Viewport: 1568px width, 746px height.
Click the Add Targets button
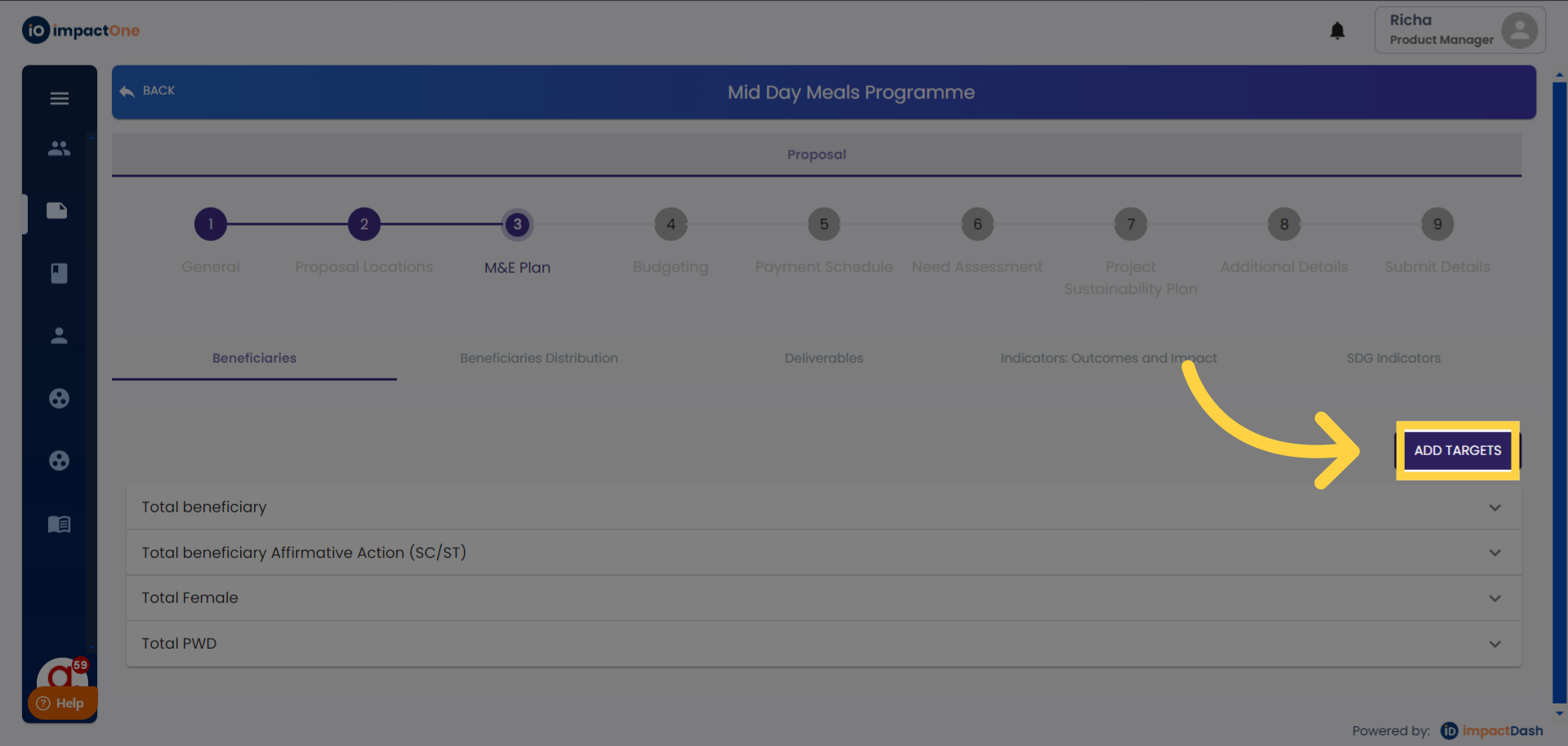click(1457, 450)
